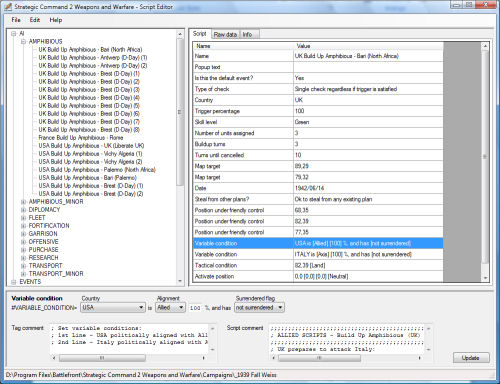Collapse the AMPHIBIOUS tree node

(23, 42)
